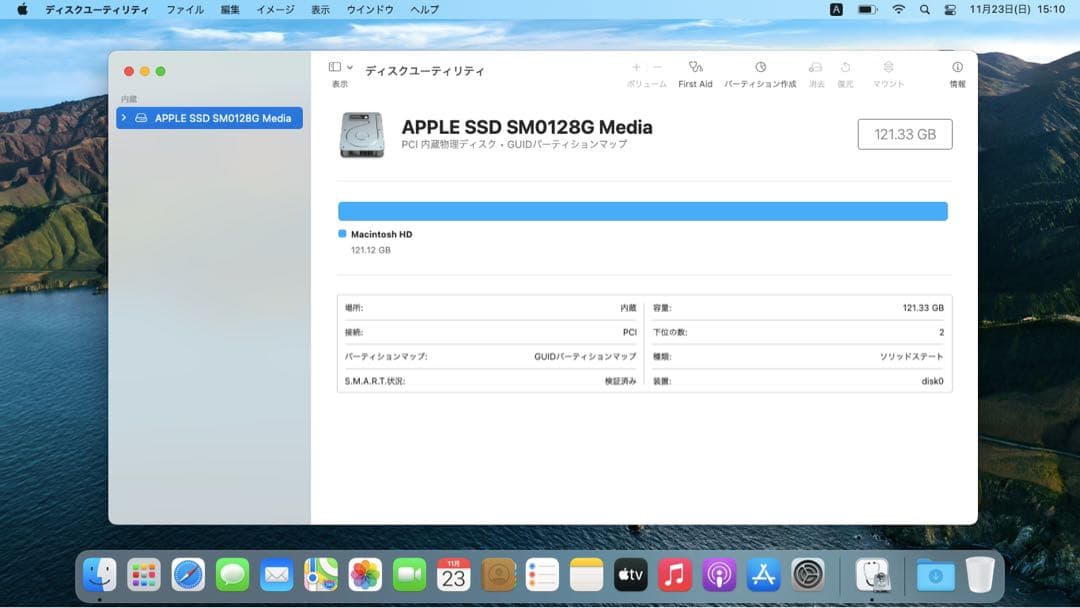Select the Macintosh HD volume label
Image resolution: width=1080 pixels, height=608 pixels.
(x=379, y=234)
